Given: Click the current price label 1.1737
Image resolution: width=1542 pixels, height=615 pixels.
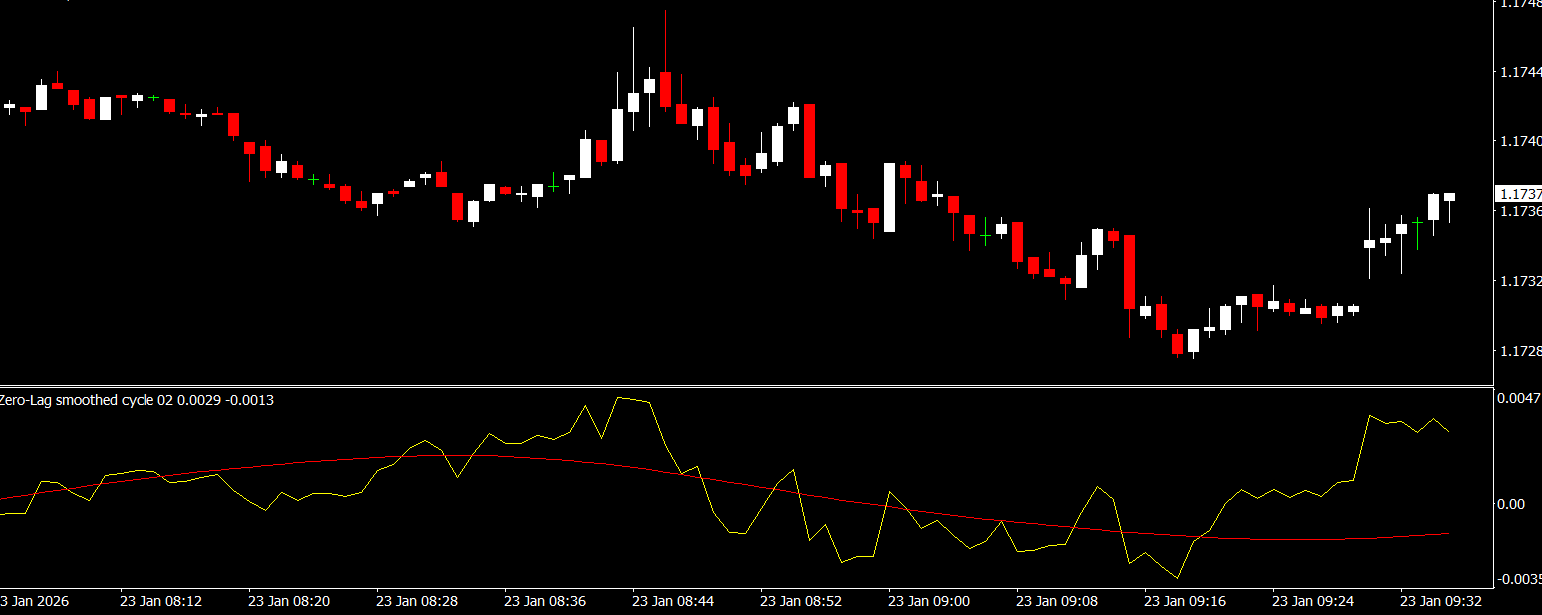Looking at the screenshot, I should click(1518, 193).
